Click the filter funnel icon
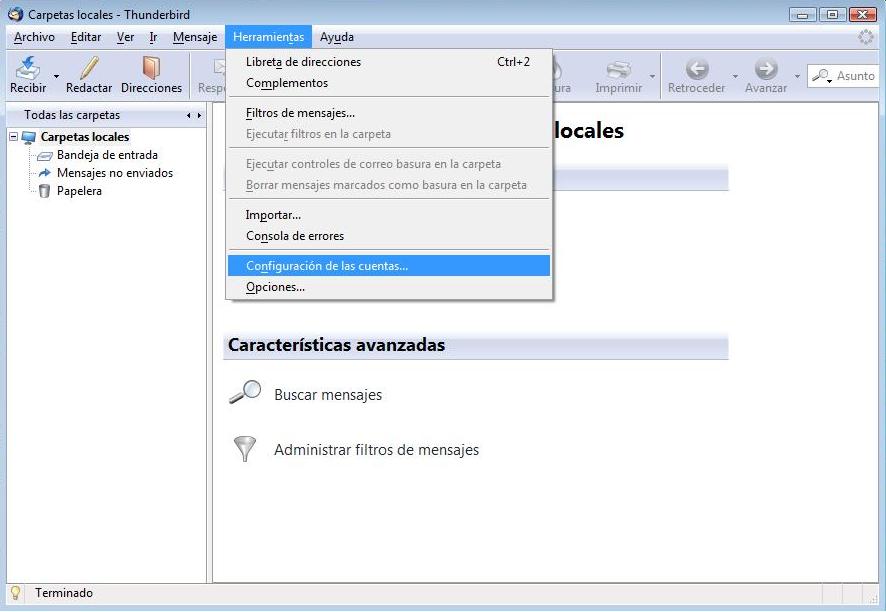Viewport: 886px width, 612px height. [245, 449]
